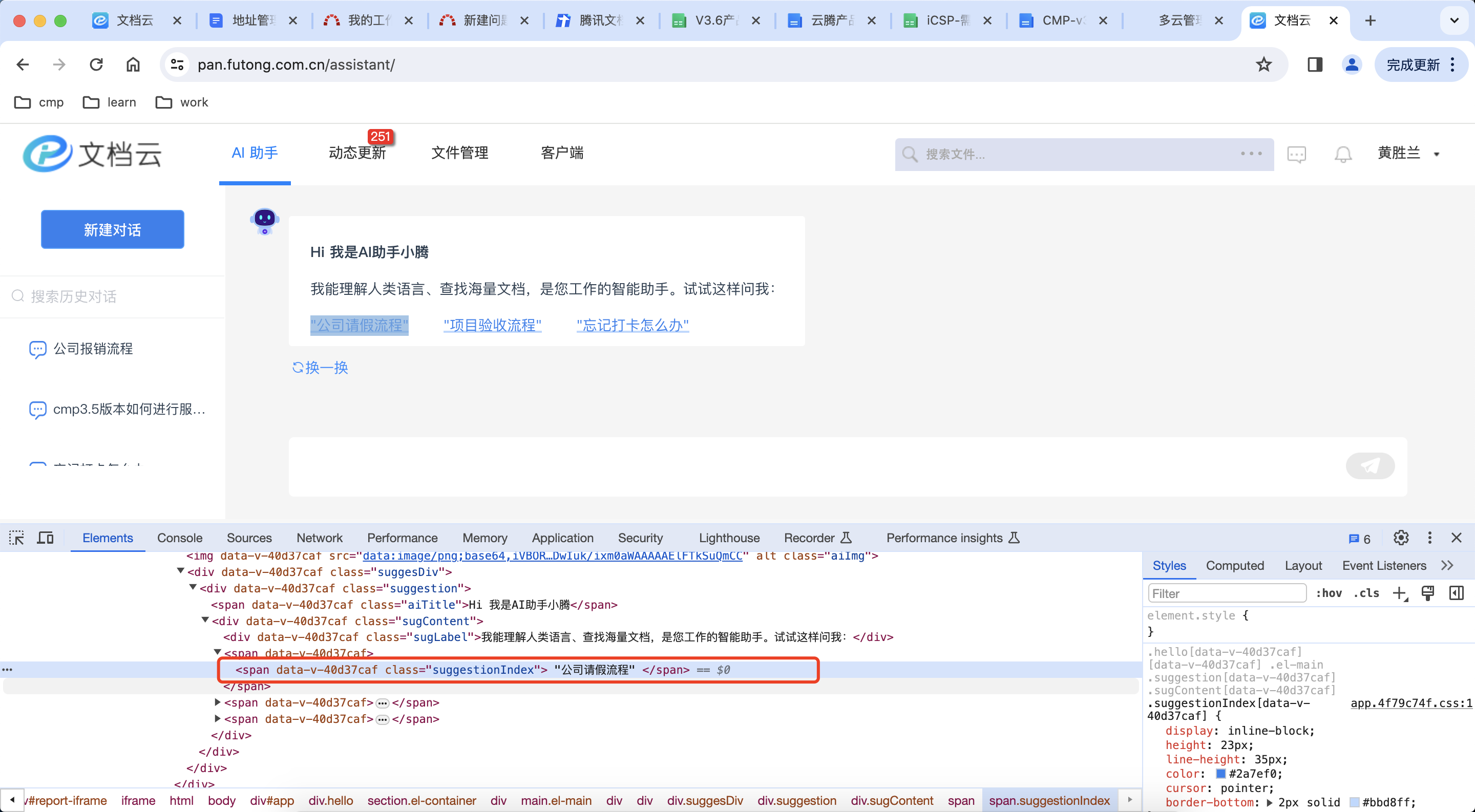Go to the 文件管理 tab
Viewport: 1475px width, 812px height.
click(459, 154)
